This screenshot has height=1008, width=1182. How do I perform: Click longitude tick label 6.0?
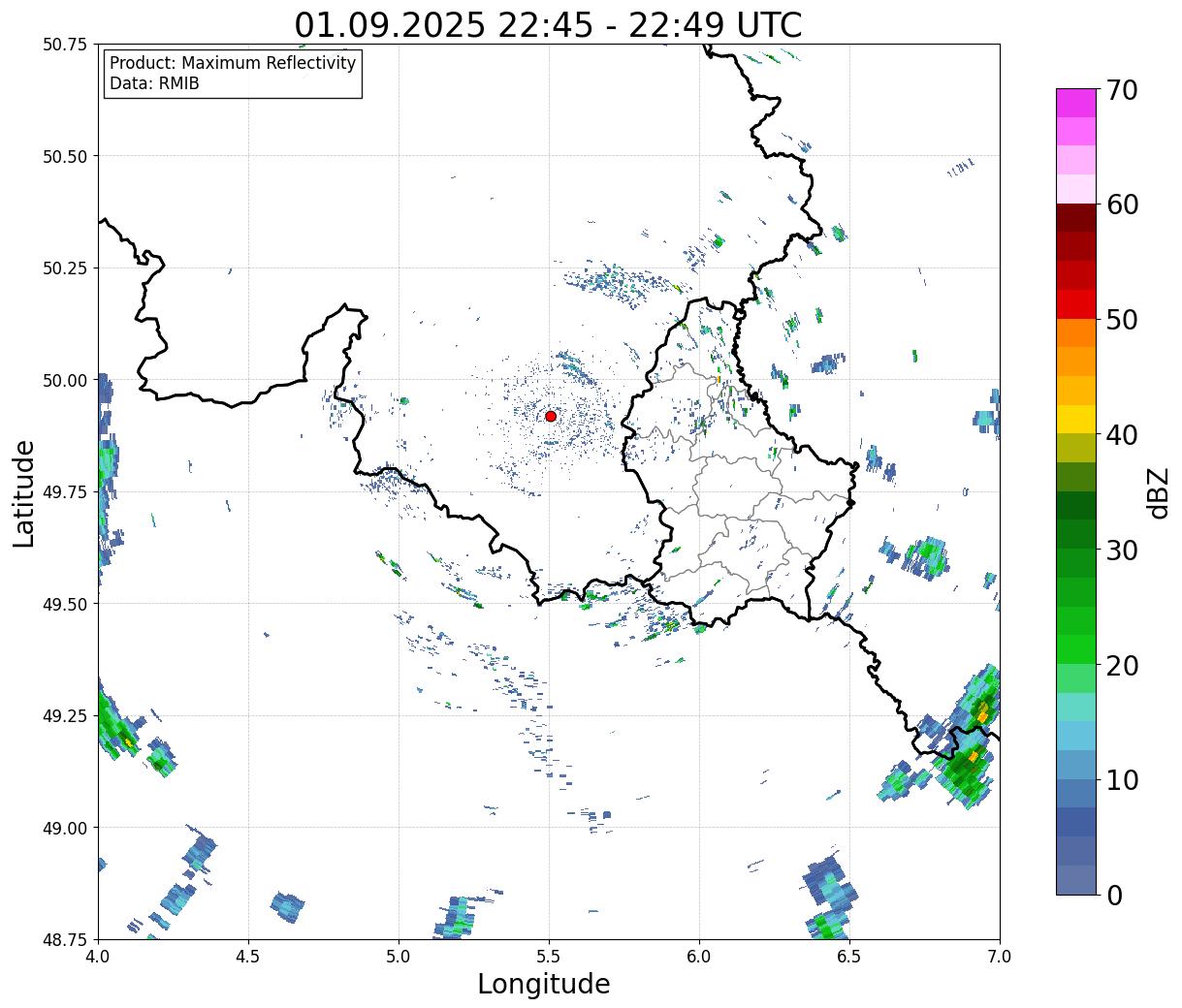point(699,957)
